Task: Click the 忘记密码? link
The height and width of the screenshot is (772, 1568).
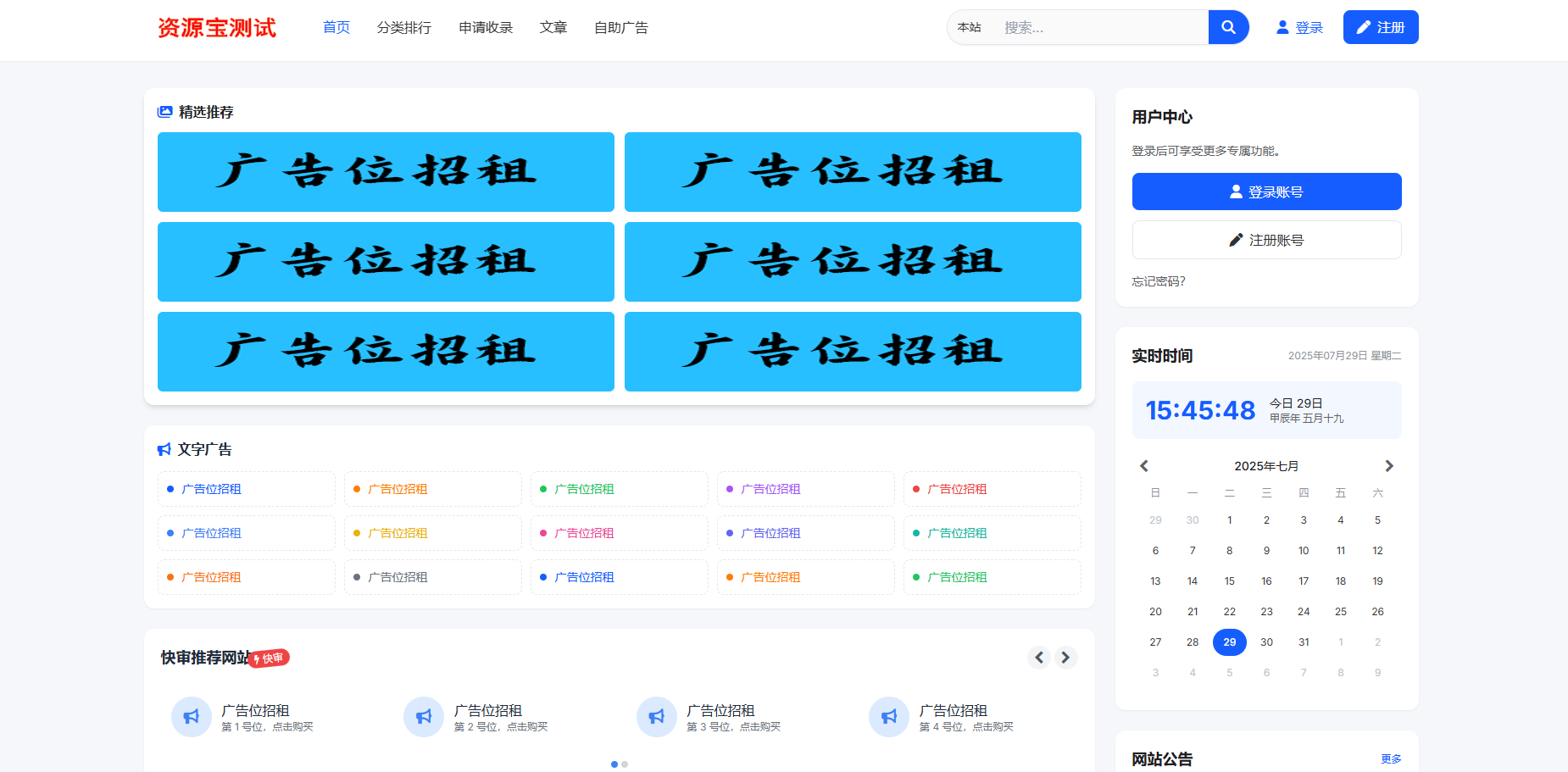Action: pos(1159,281)
